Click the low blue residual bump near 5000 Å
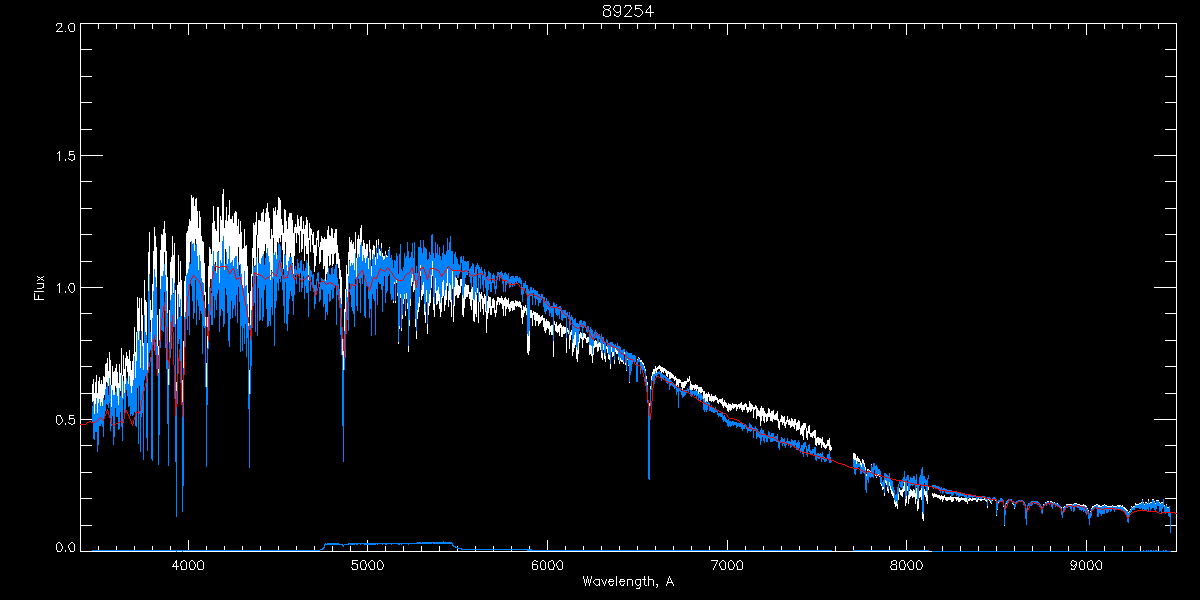This screenshot has width=1200, height=600. pos(390,544)
